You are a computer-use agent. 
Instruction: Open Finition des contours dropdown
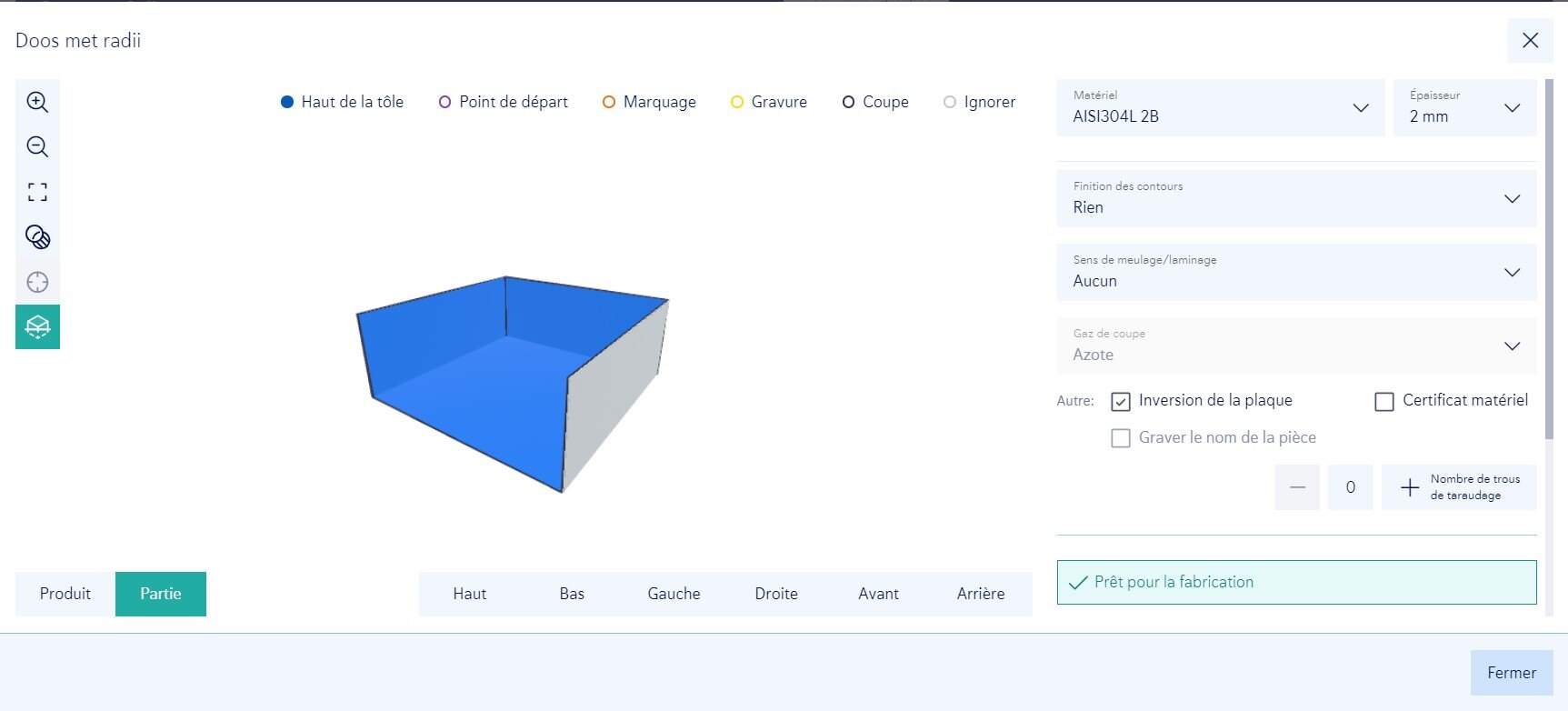coord(1296,198)
